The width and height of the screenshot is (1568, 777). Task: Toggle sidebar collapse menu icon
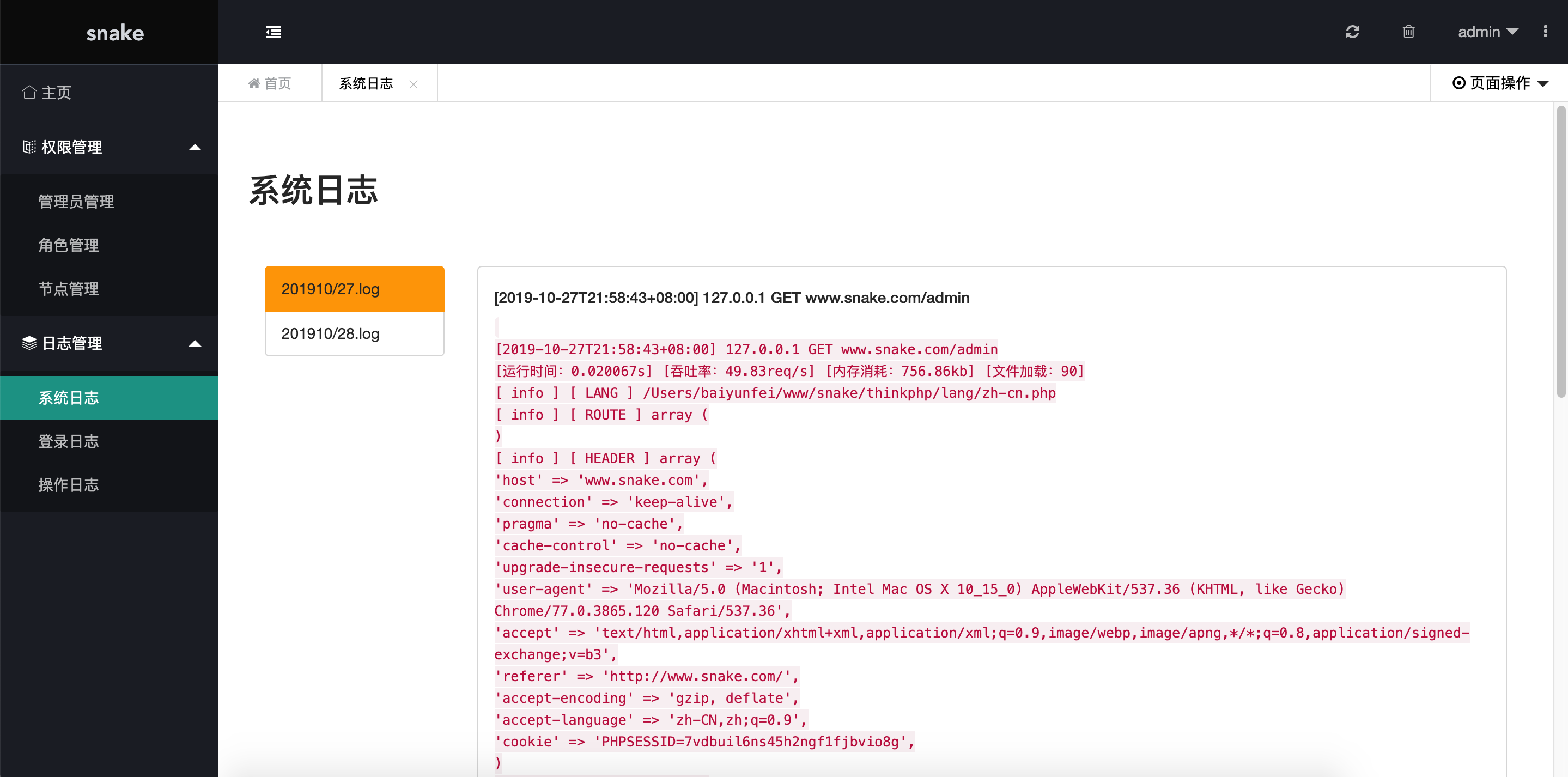tap(274, 32)
